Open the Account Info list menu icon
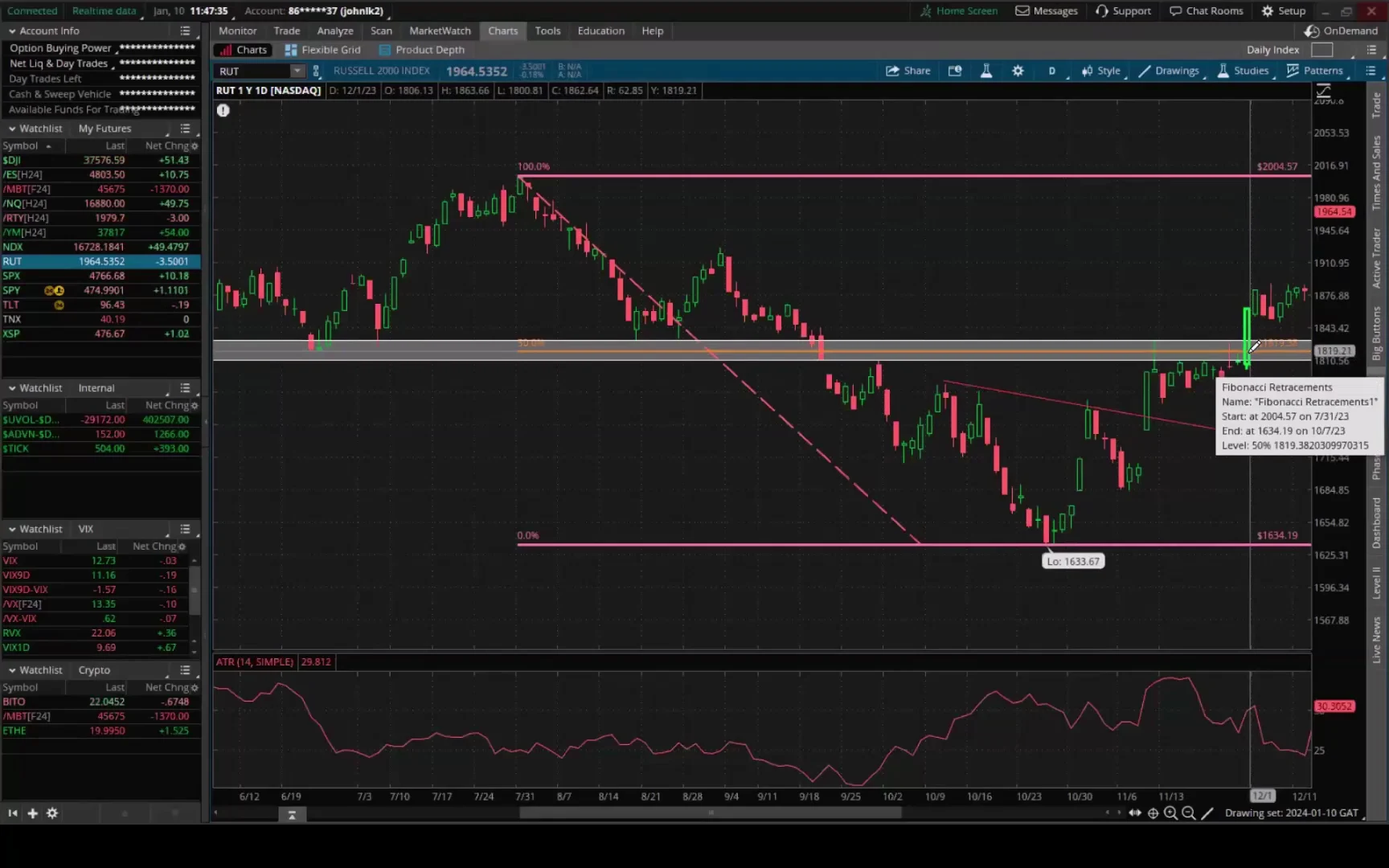The height and width of the screenshot is (868, 1389). point(185,31)
